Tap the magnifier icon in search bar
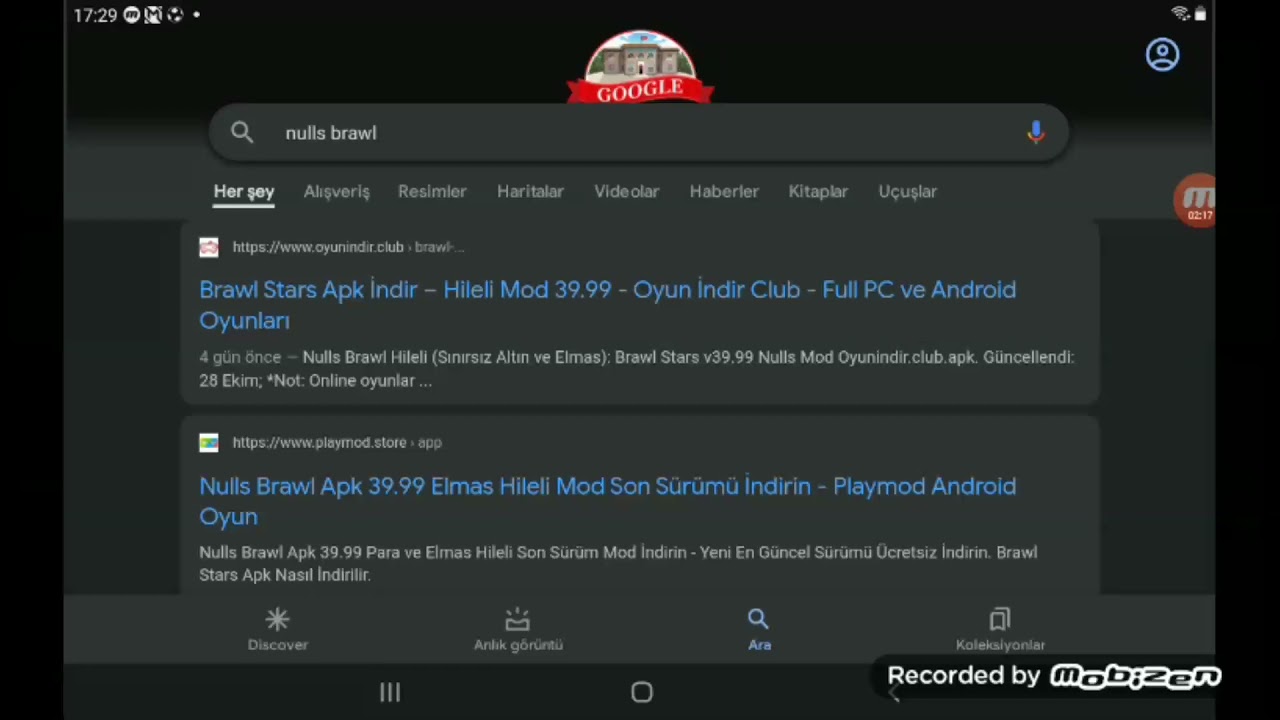 (x=242, y=132)
